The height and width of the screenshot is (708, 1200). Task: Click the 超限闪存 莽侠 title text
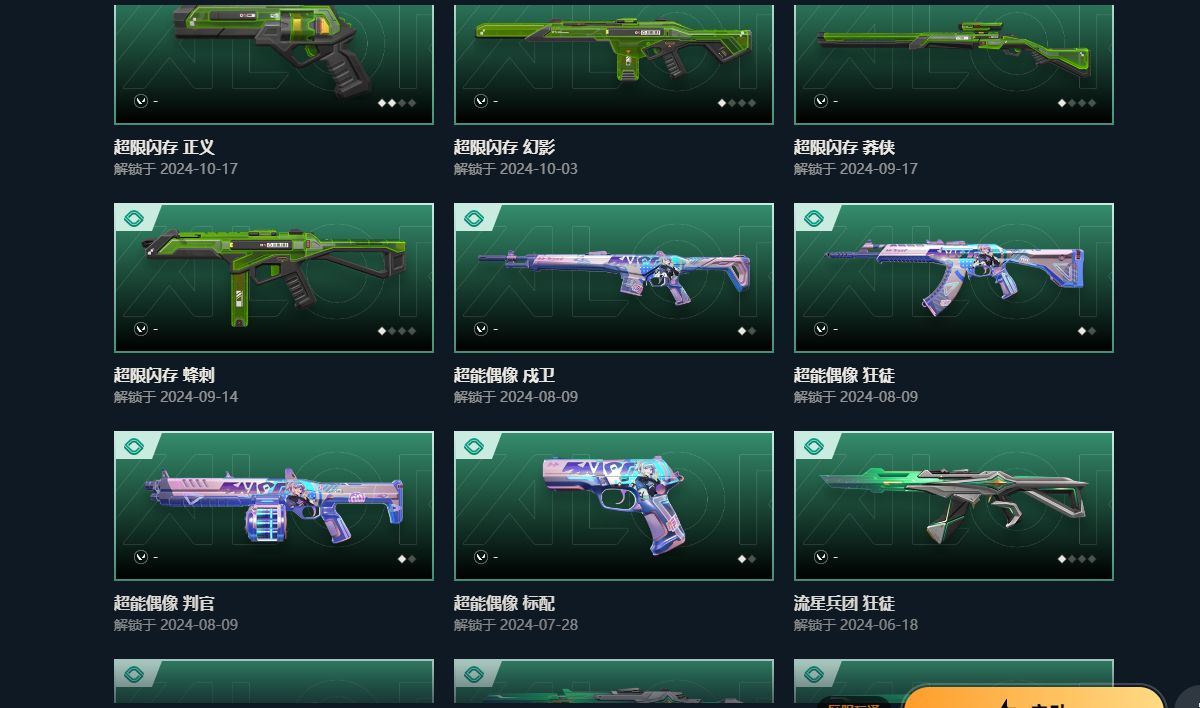point(844,148)
